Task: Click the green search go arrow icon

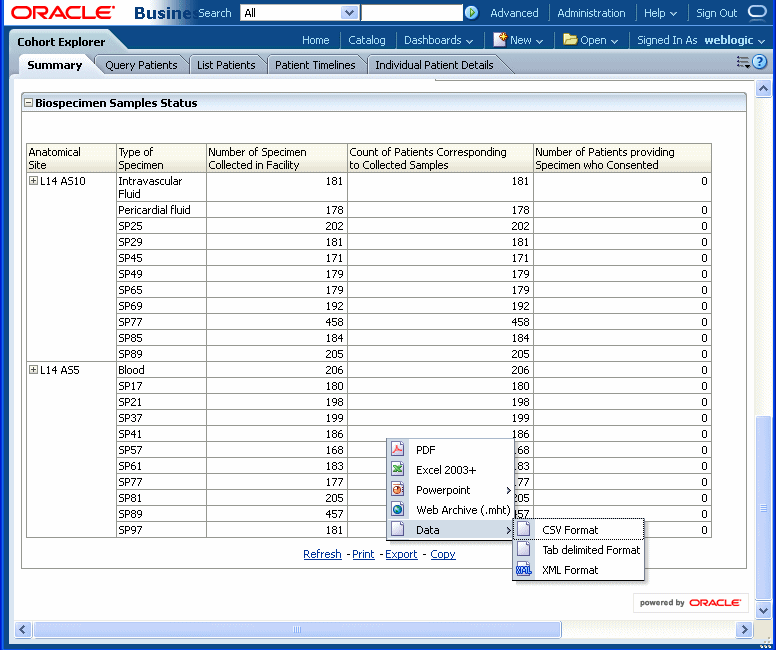Action: pyautogui.click(x=471, y=13)
